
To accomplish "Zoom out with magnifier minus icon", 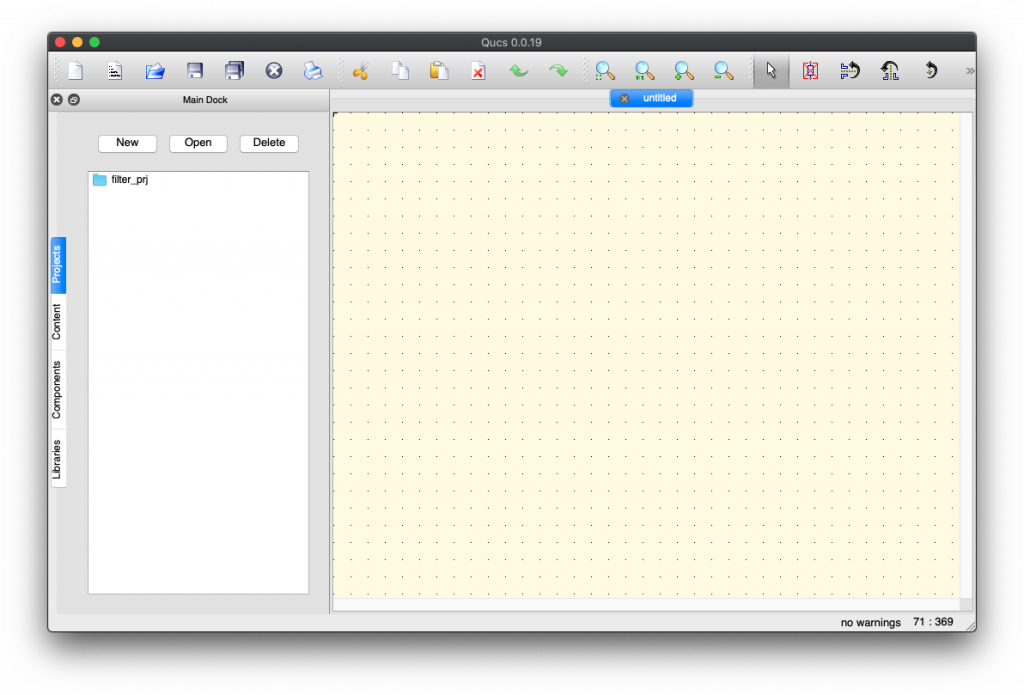I will (x=723, y=71).
